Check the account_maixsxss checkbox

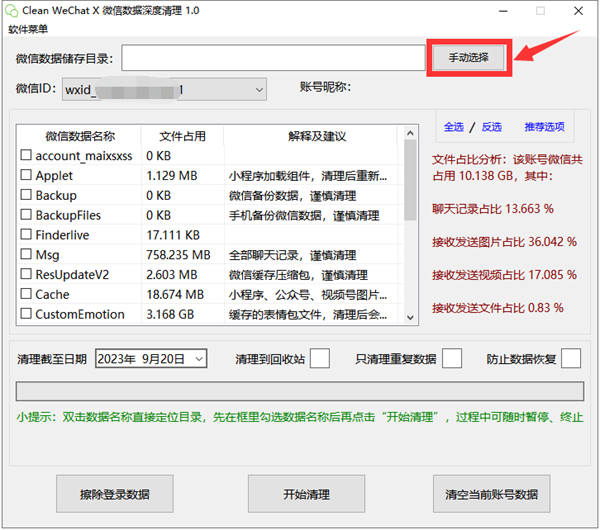pyautogui.click(x=26, y=155)
